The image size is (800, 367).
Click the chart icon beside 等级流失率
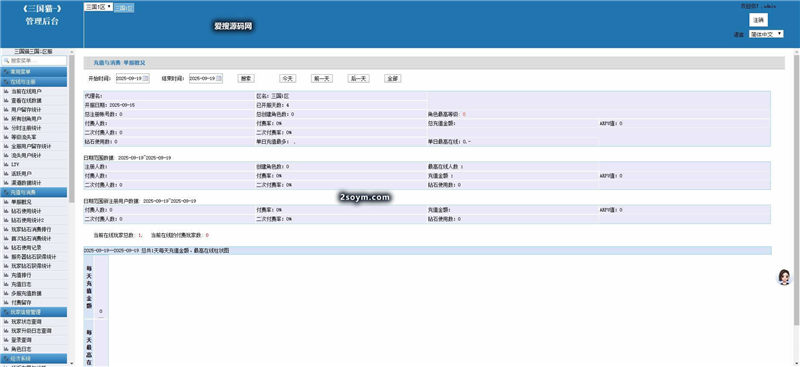pyautogui.click(x=6, y=137)
